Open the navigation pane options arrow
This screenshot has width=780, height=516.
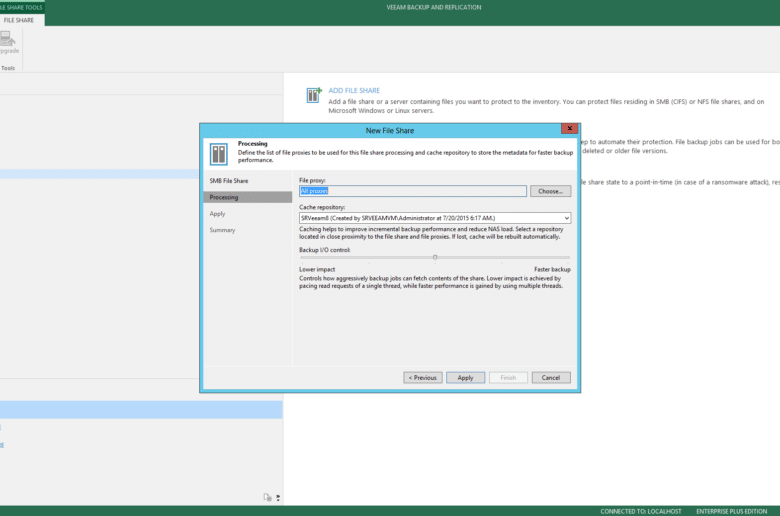(278, 498)
